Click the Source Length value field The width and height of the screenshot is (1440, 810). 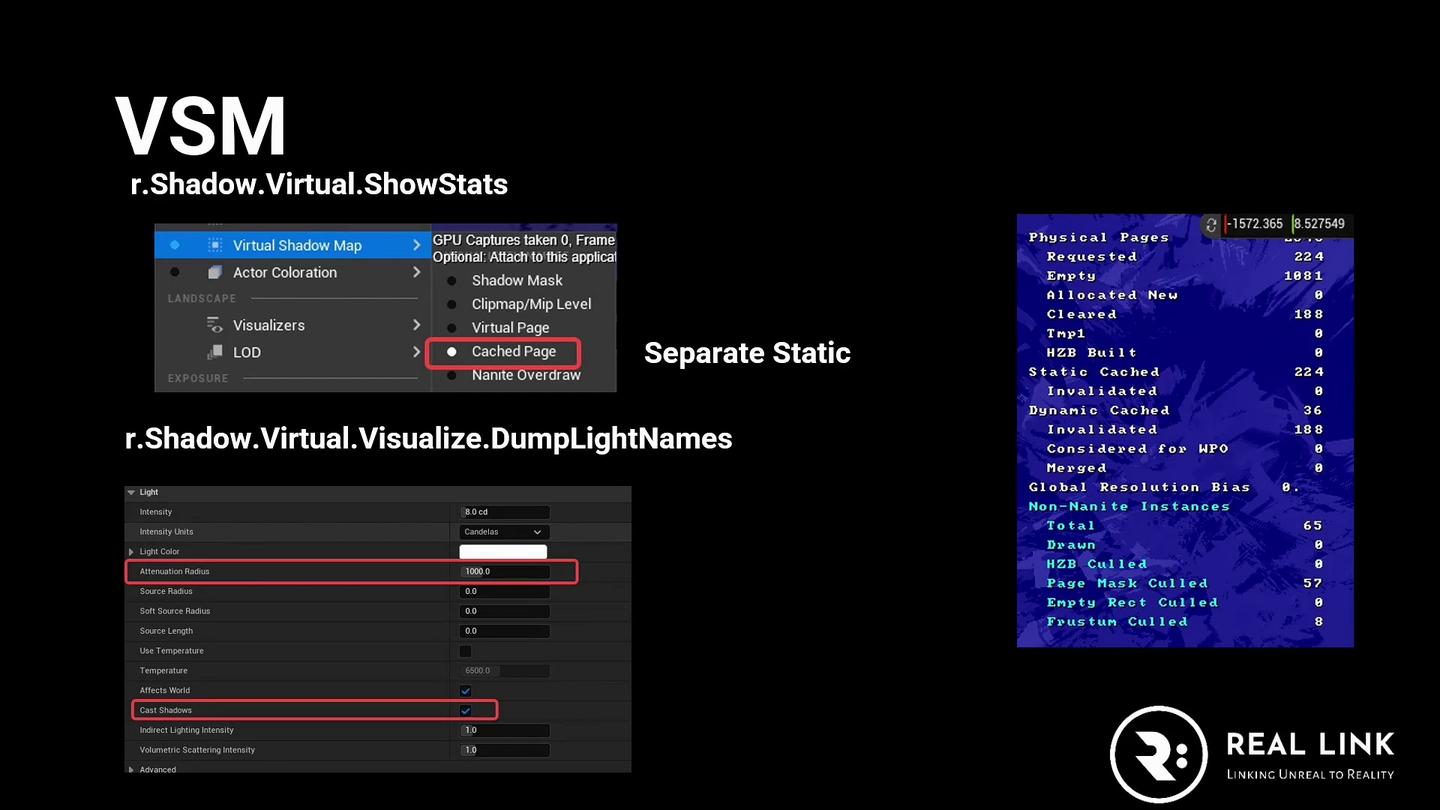pyautogui.click(x=504, y=631)
